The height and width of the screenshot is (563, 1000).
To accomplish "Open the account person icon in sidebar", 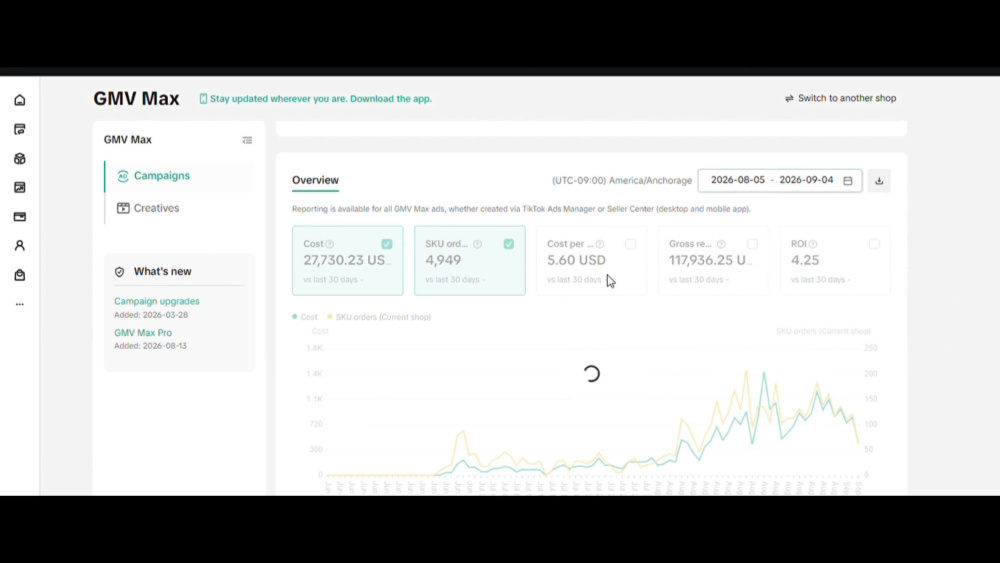I will [20, 245].
